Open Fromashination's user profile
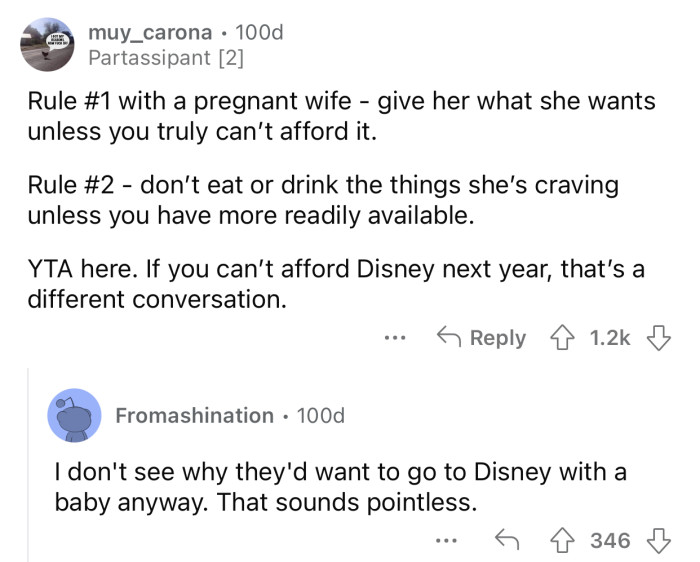 [194, 414]
